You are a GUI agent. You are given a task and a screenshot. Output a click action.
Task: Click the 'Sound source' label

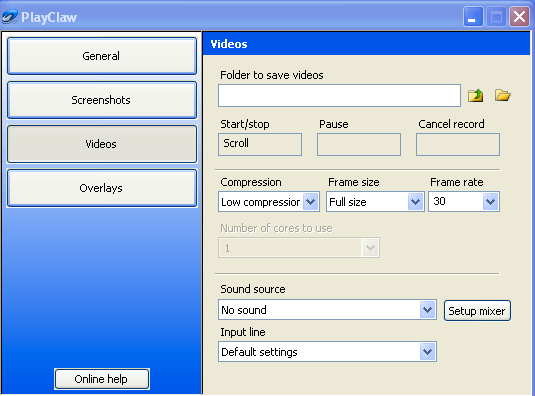pos(253,289)
